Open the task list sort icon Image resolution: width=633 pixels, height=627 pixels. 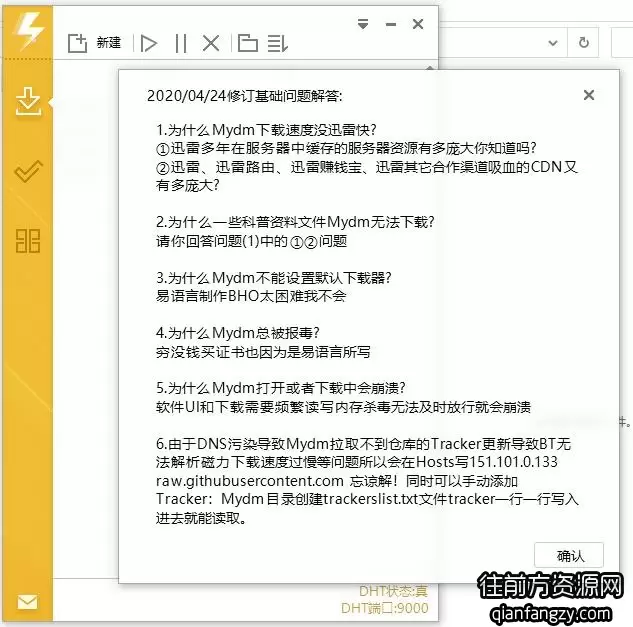278,43
